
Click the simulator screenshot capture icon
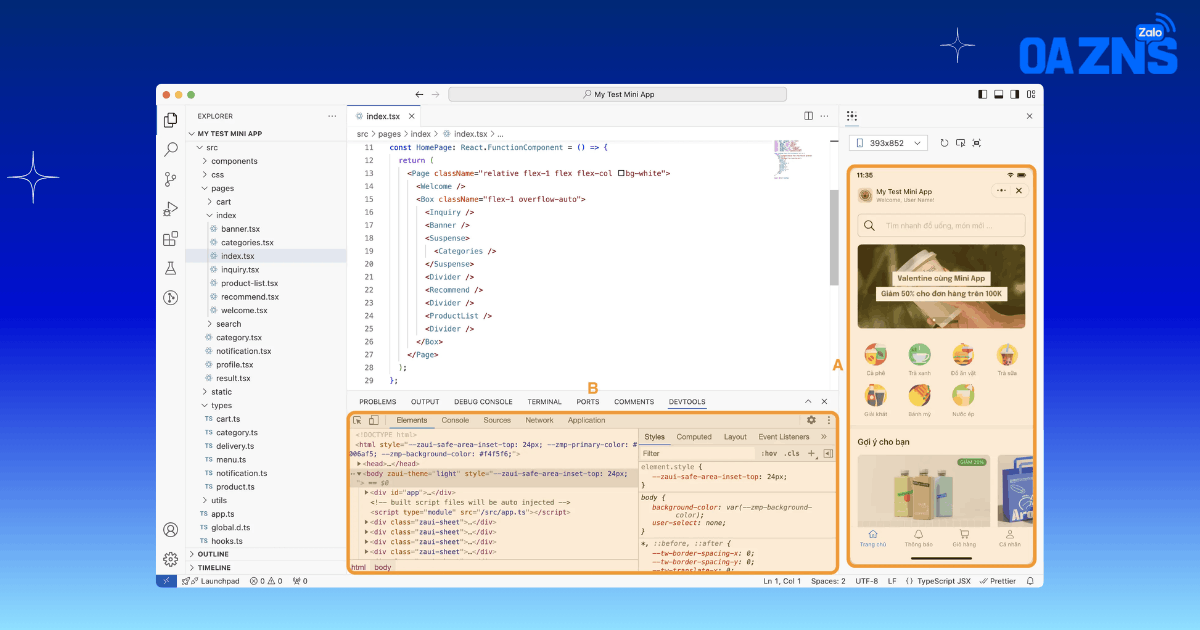[977, 143]
